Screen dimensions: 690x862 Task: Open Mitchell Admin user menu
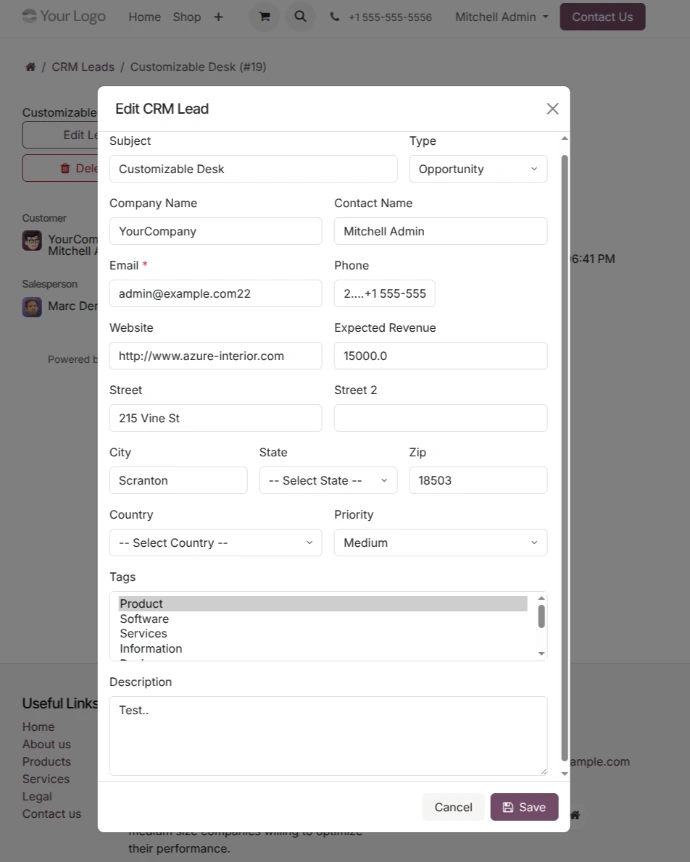[x=501, y=17]
